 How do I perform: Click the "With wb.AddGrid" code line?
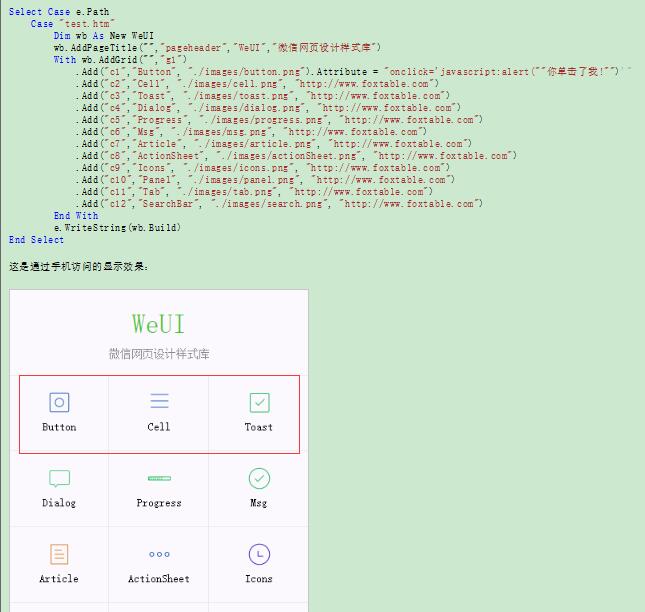120,59
